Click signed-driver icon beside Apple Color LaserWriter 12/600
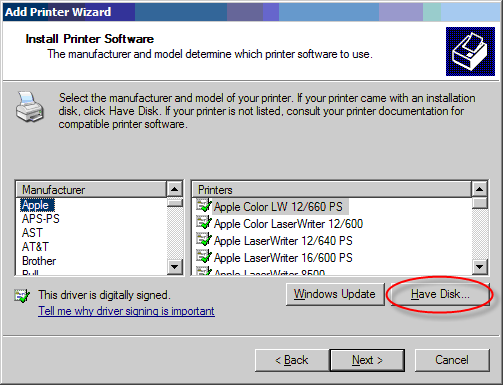This screenshot has height=385, width=503. (204, 223)
